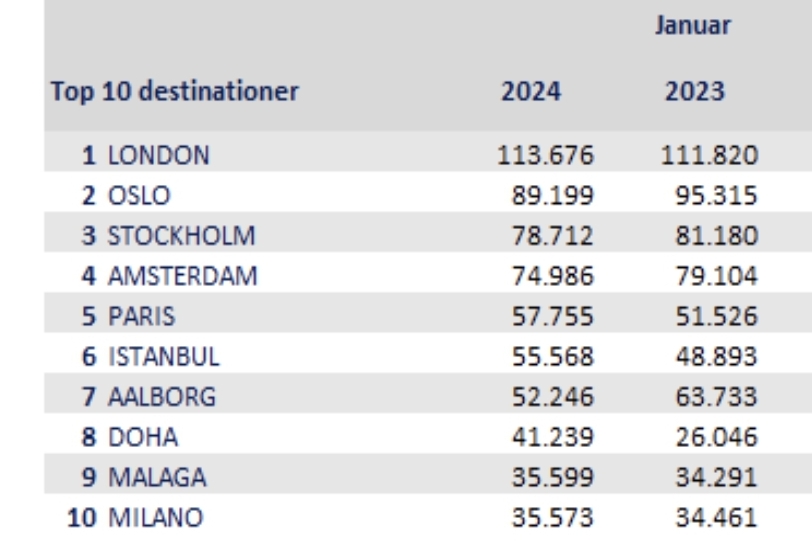
Task: Click the ISTANBUL destination name
Action: click(164, 356)
